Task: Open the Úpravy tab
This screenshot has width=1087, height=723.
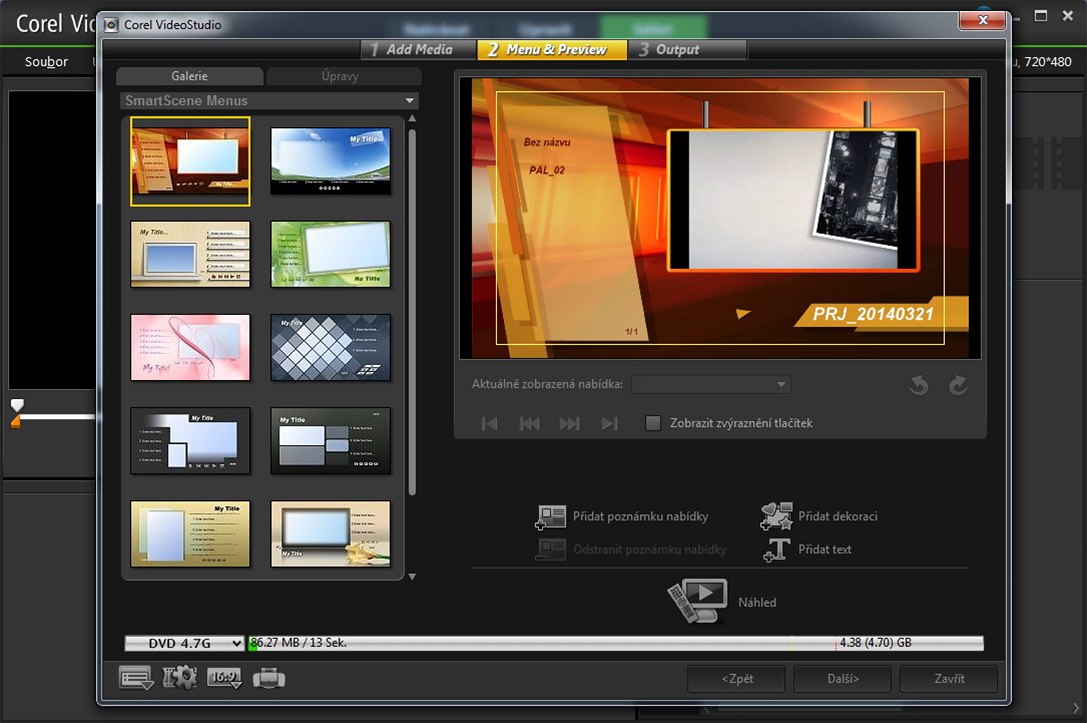Action: pyautogui.click(x=342, y=76)
